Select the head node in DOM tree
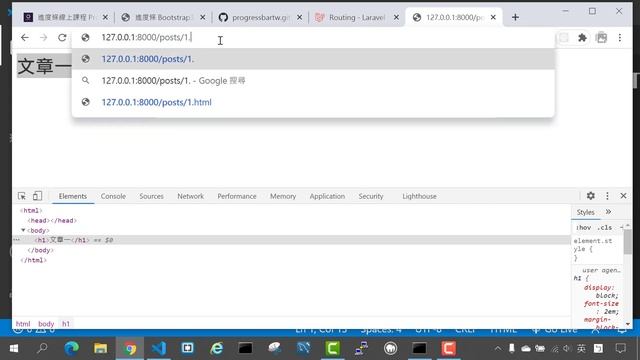This screenshot has height=360, width=640. coord(52,220)
